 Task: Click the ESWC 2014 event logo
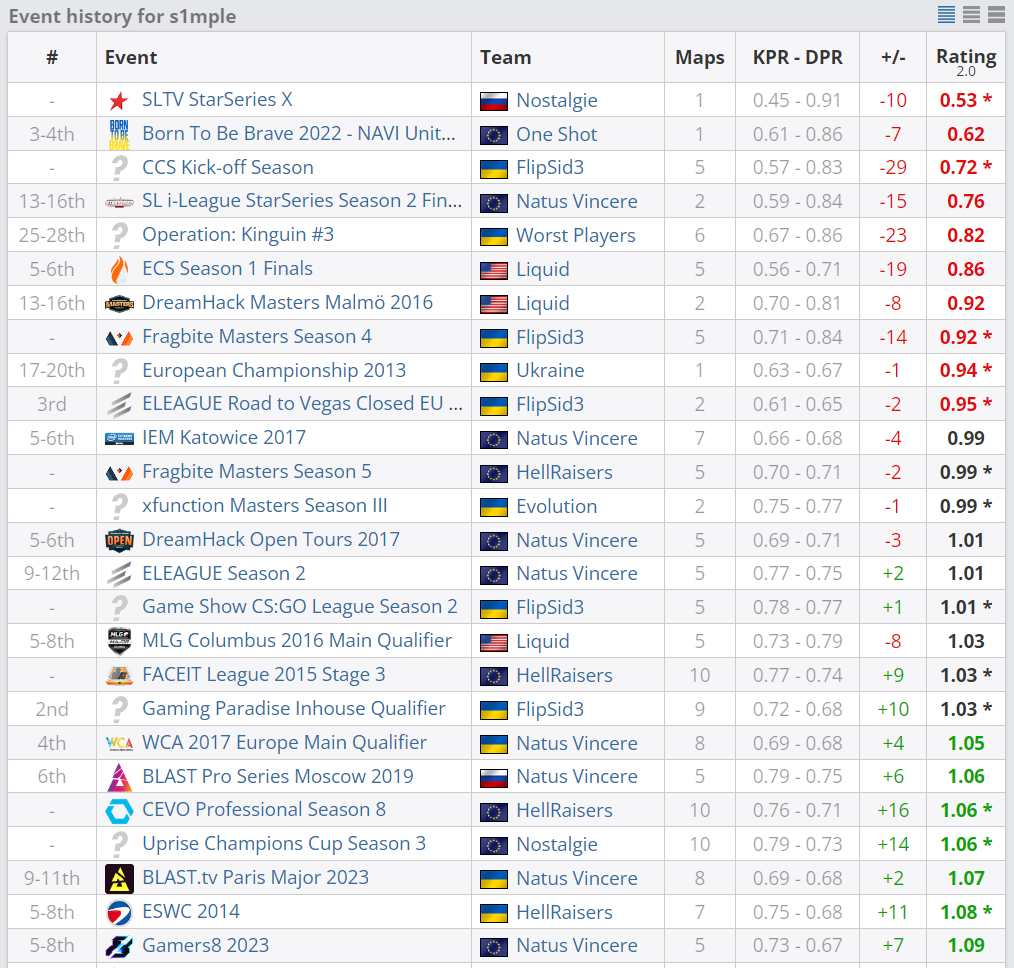[x=119, y=912]
